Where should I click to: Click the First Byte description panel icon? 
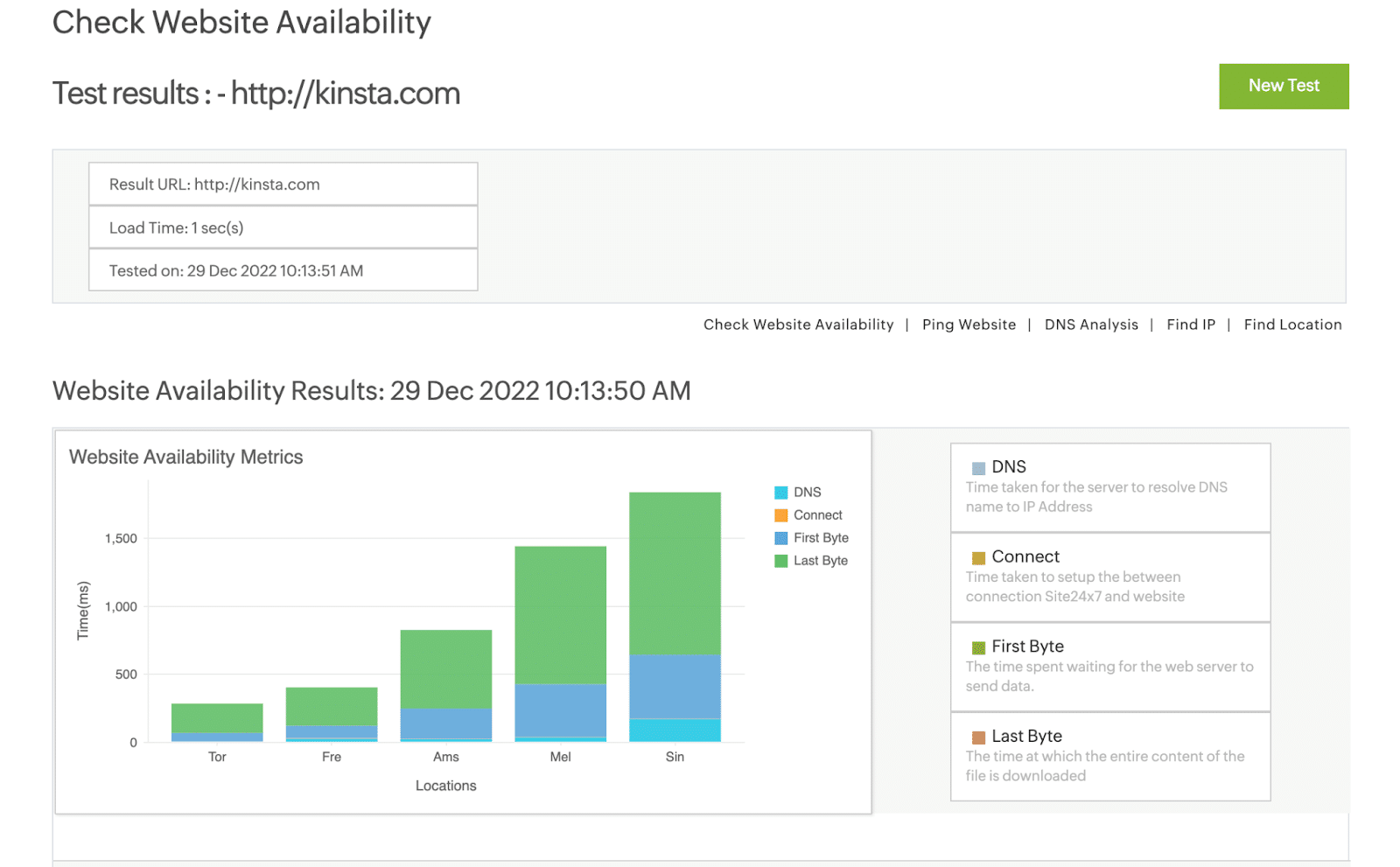coord(978,647)
